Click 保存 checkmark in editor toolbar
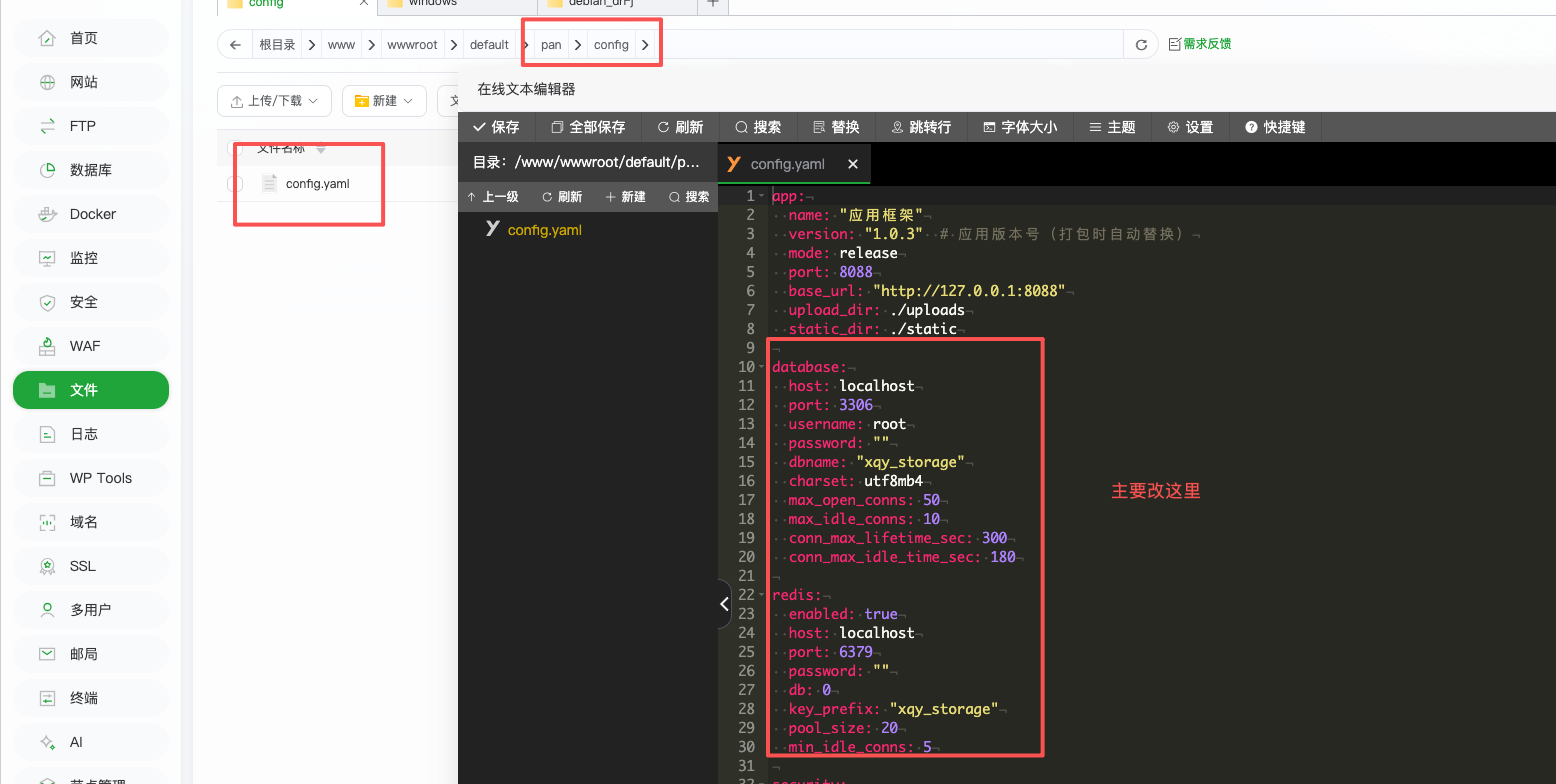This screenshot has height=784, width=1556. pos(496,127)
